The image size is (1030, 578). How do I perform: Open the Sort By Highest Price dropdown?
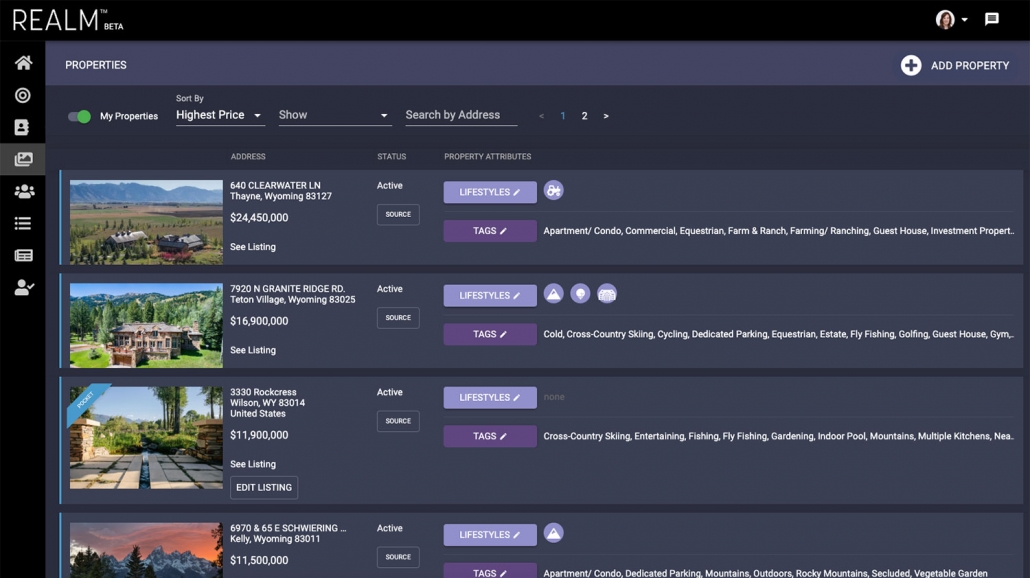[x=219, y=116]
